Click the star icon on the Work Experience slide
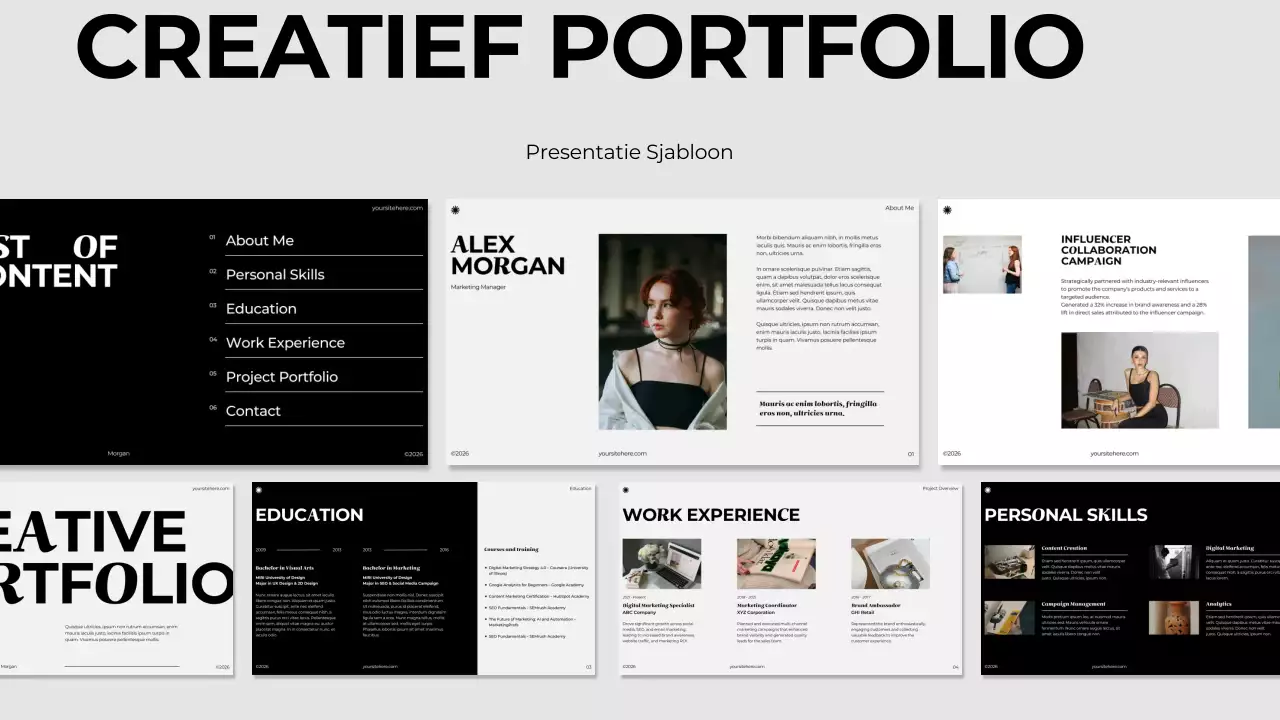 click(x=626, y=491)
